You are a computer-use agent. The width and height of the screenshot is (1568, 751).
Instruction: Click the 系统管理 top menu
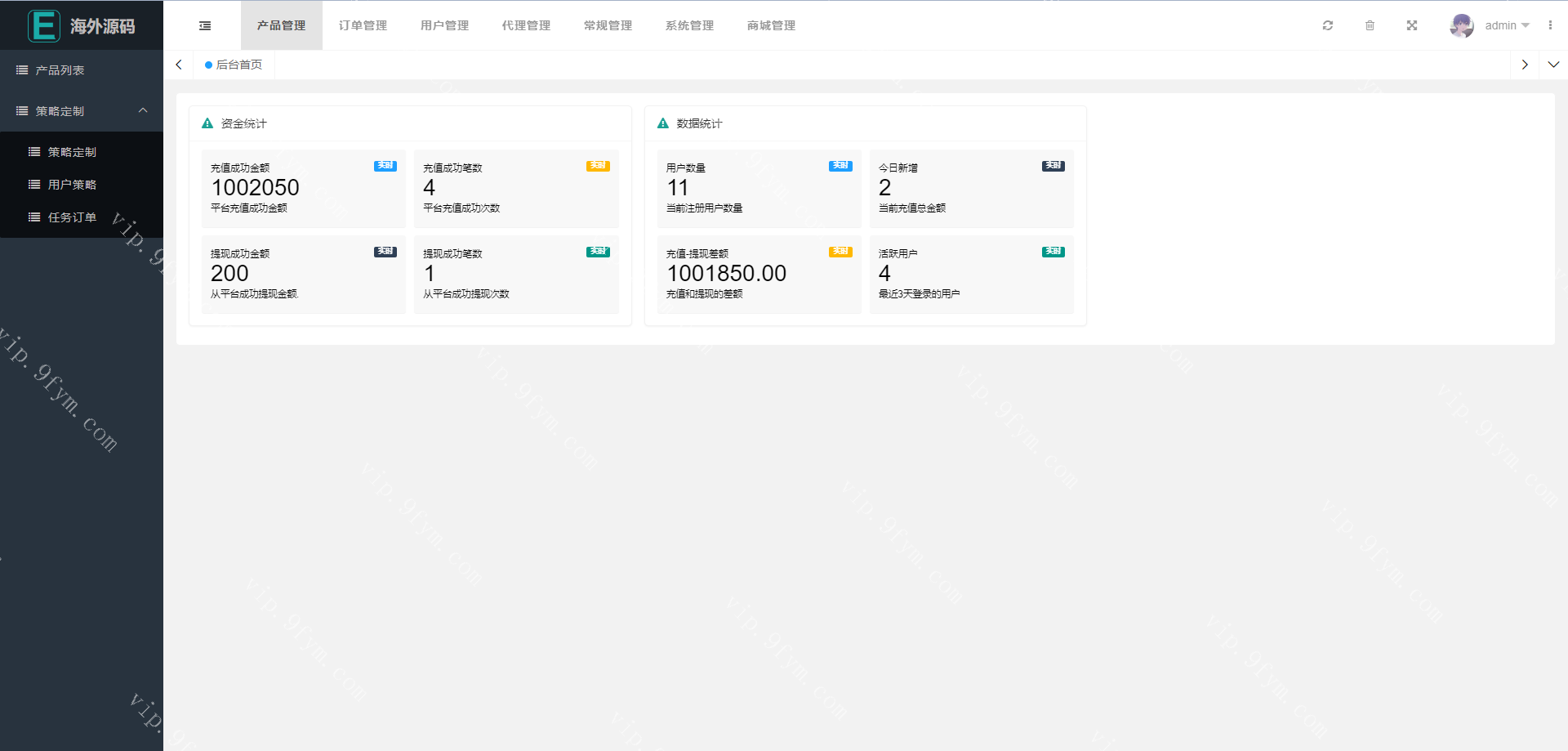click(x=689, y=26)
